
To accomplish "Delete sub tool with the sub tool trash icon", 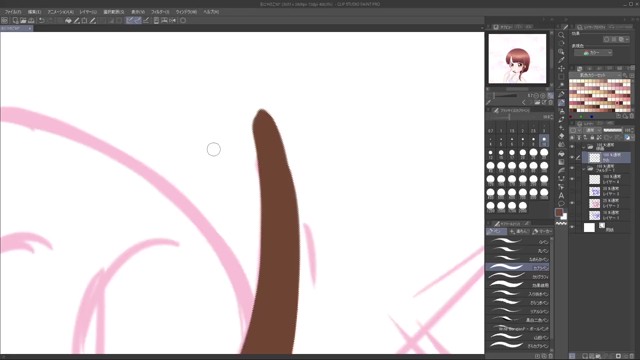I will 550,356.
